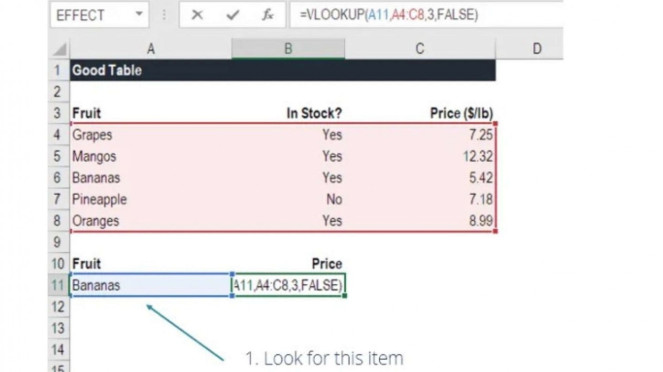Select row 9 header
Screen dimensions: 663x372
click(x=58, y=242)
